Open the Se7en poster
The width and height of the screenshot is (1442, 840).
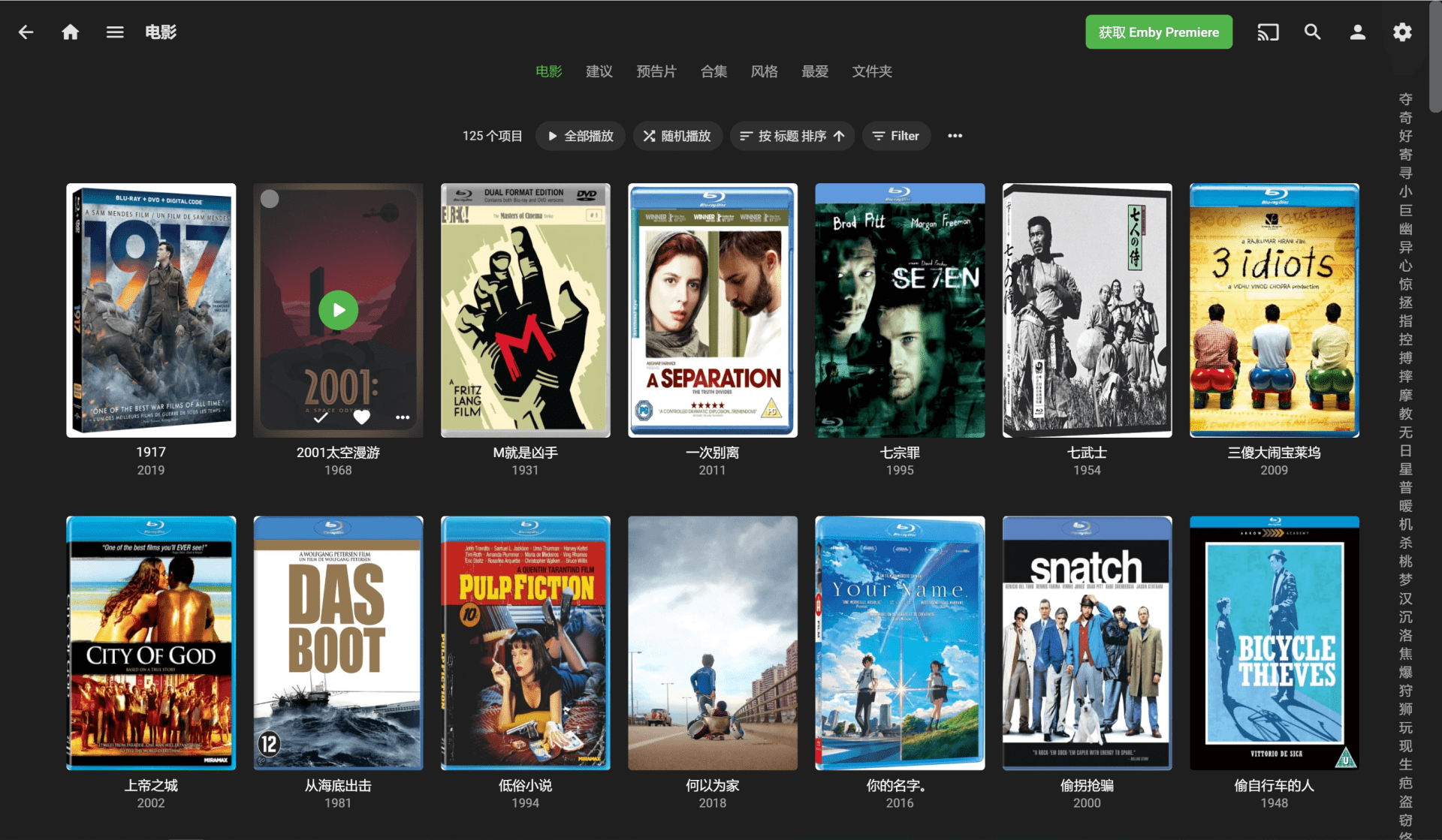(x=900, y=310)
